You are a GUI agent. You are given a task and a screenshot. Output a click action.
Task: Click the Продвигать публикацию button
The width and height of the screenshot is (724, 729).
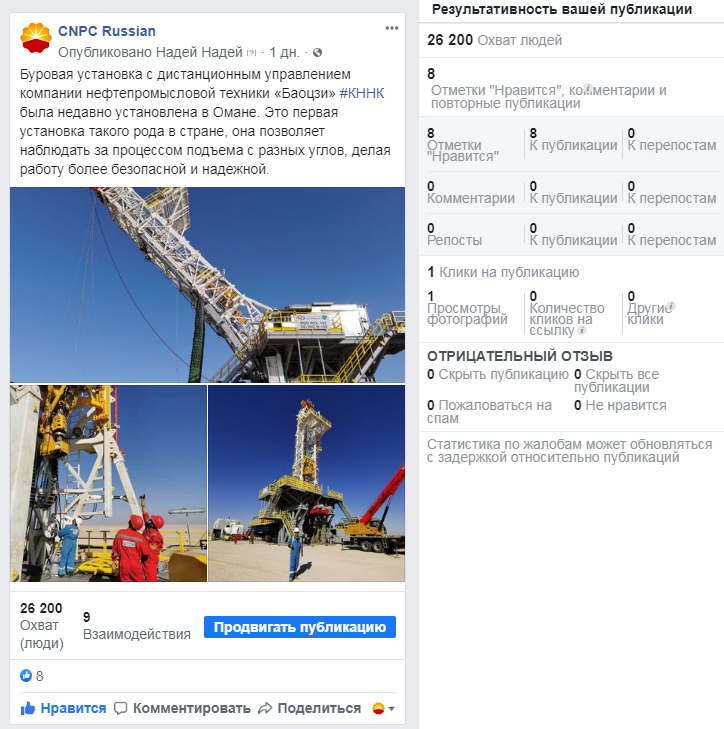[300, 627]
